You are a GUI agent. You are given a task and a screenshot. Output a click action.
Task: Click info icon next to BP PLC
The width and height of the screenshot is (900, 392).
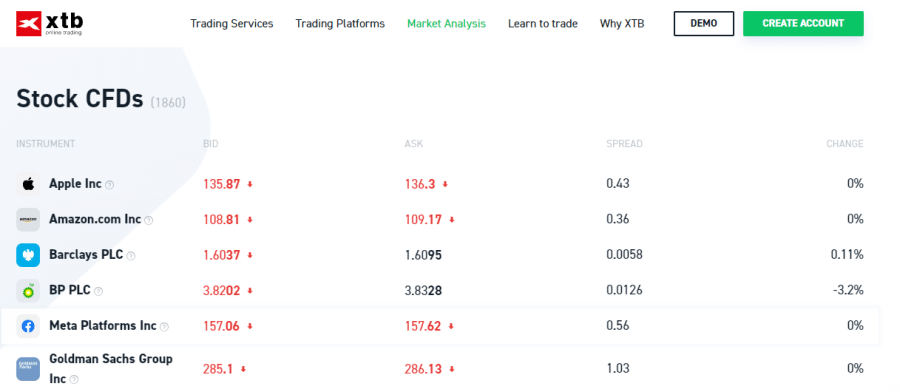coord(98,292)
